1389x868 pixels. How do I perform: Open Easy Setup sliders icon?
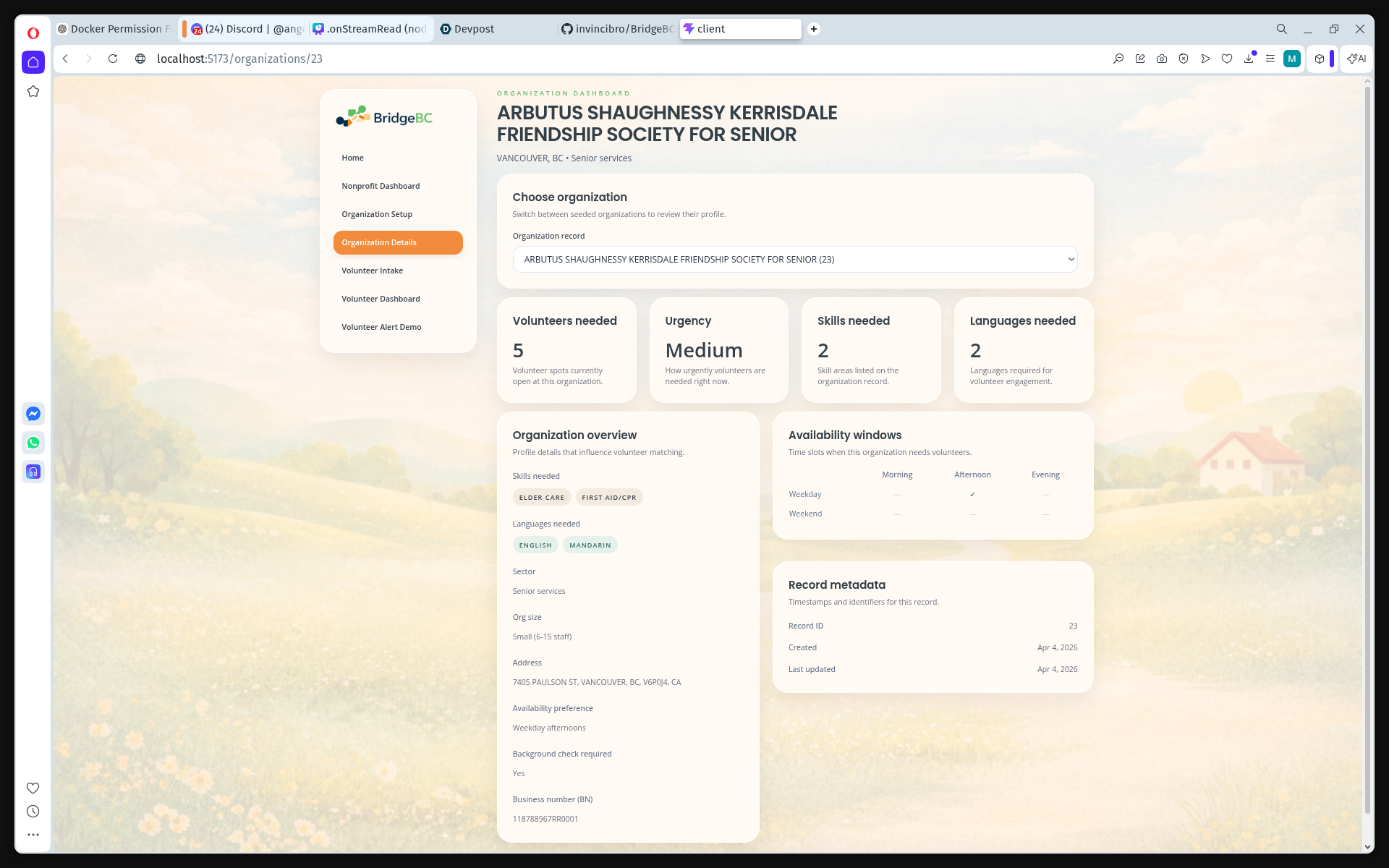point(1270,59)
